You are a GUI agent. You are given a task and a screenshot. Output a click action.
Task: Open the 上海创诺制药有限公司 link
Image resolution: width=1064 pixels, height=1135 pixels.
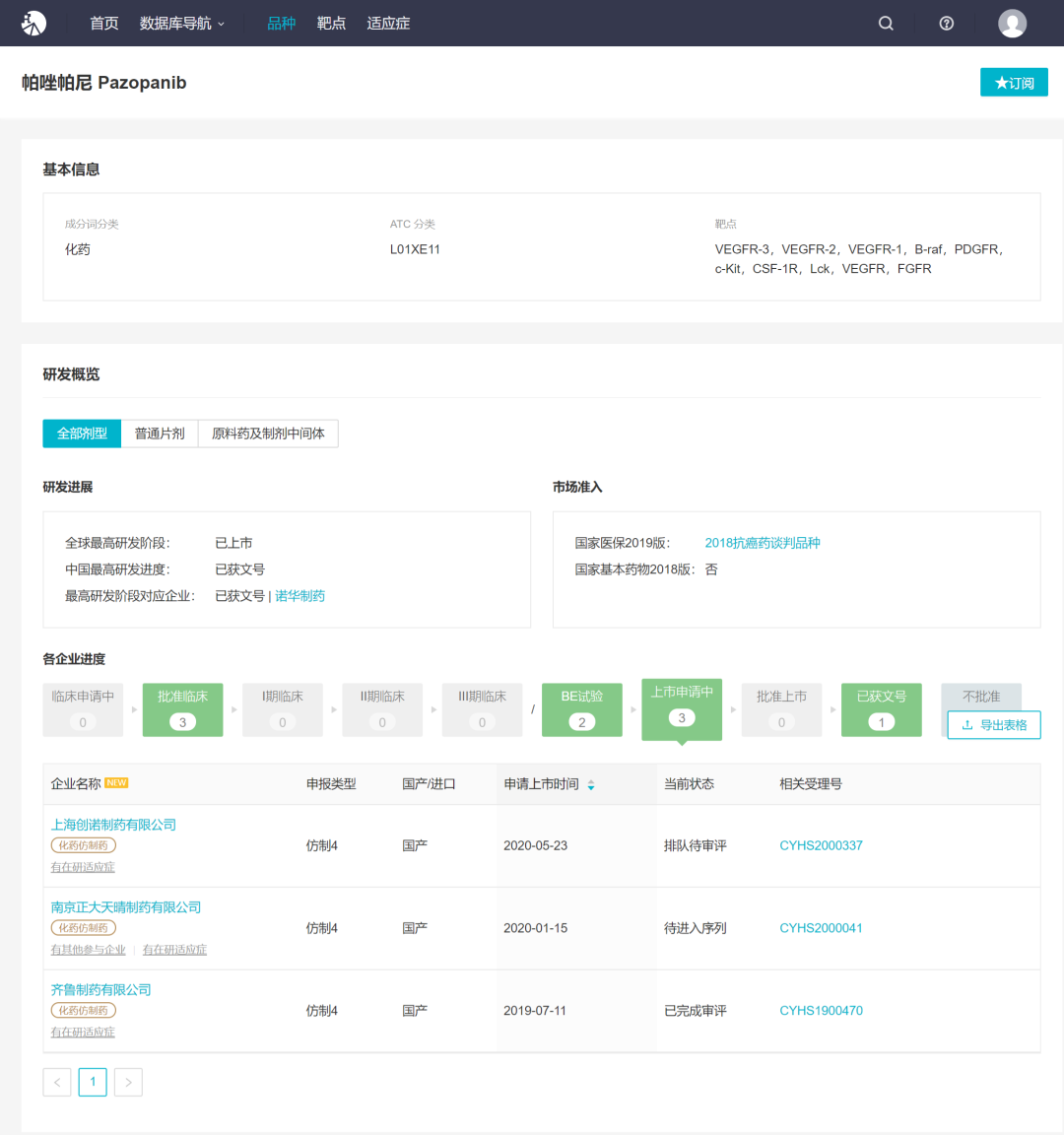pyautogui.click(x=113, y=825)
